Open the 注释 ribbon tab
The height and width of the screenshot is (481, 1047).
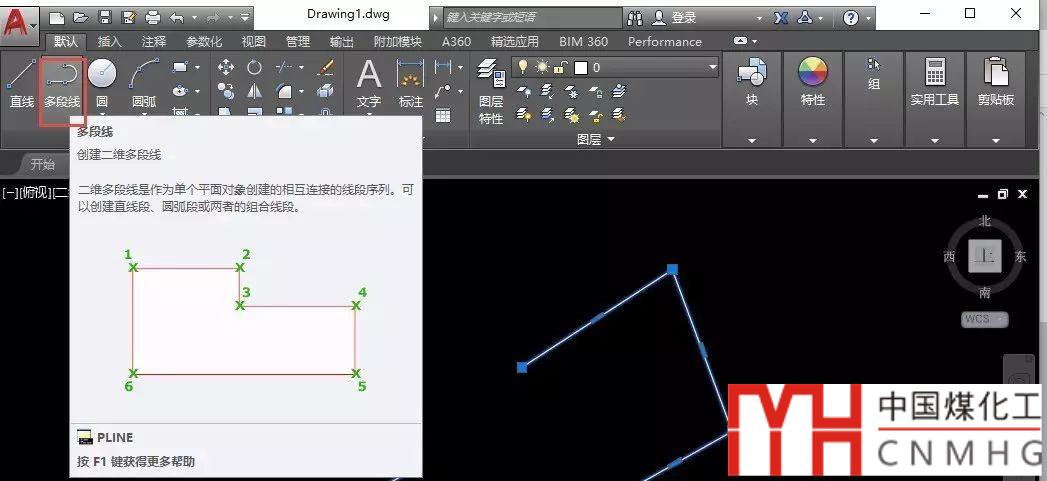click(154, 42)
